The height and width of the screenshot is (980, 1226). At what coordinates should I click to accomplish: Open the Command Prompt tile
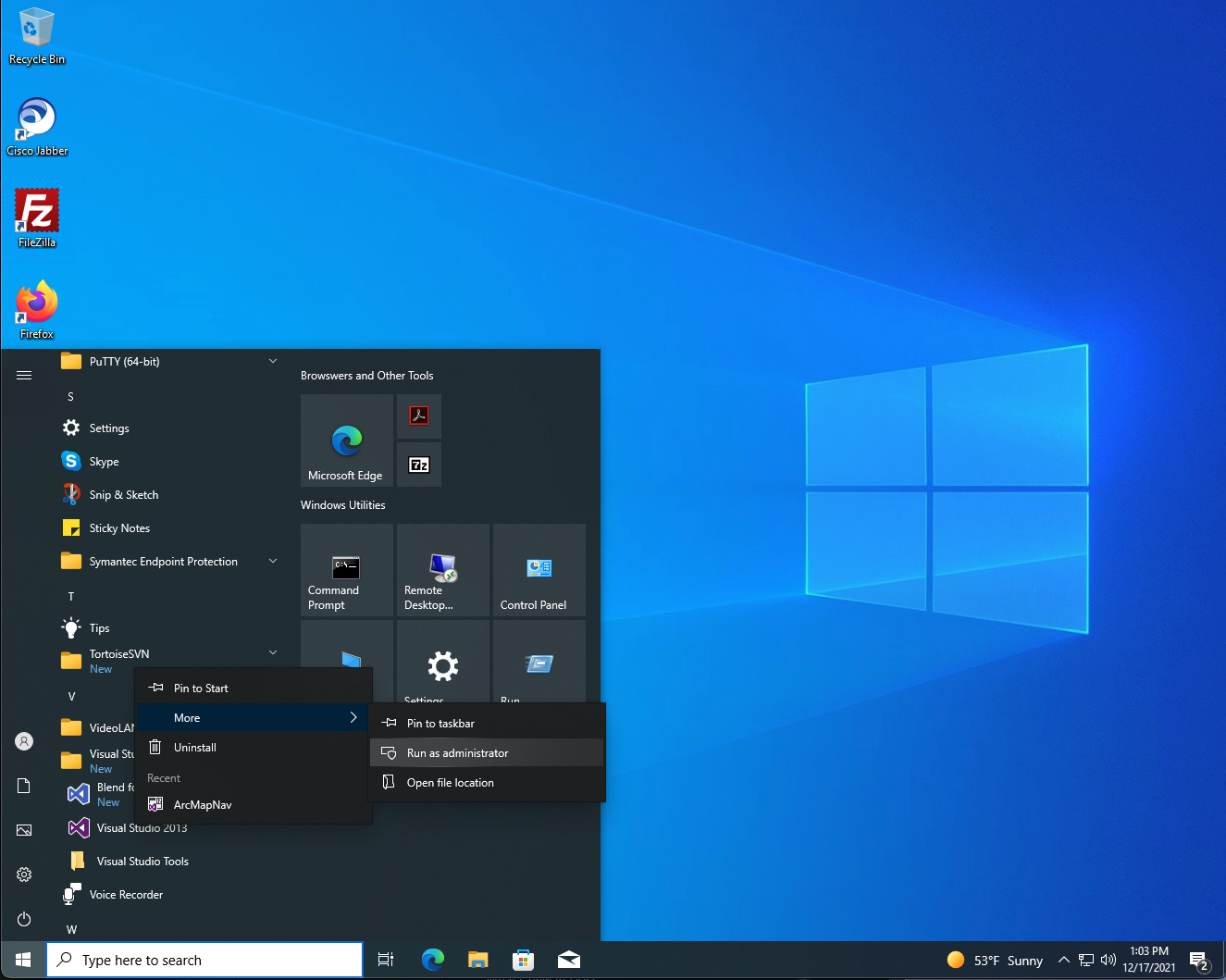pyautogui.click(x=347, y=570)
